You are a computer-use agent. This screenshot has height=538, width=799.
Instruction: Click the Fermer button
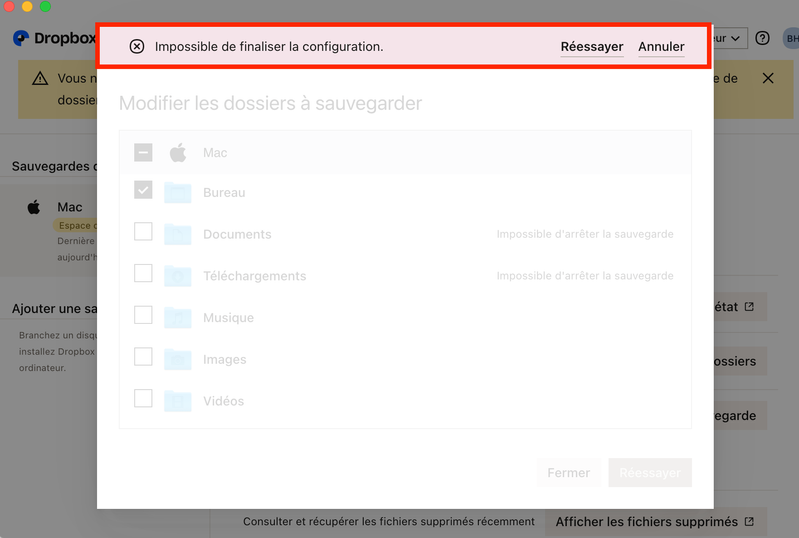pos(568,473)
